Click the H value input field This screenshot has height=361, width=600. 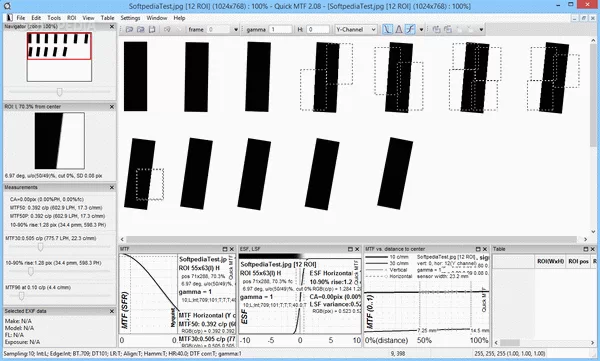318,29
